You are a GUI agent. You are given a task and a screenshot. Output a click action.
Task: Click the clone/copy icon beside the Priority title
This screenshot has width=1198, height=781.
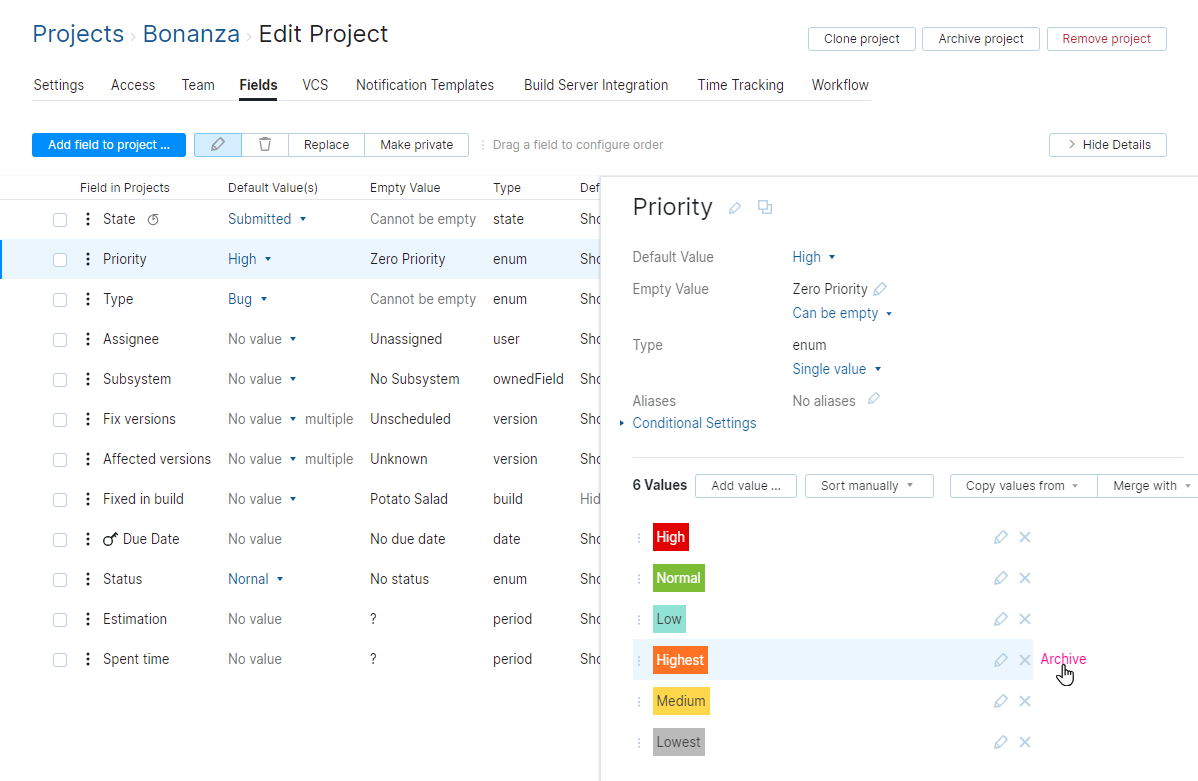(x=765, y=207)
